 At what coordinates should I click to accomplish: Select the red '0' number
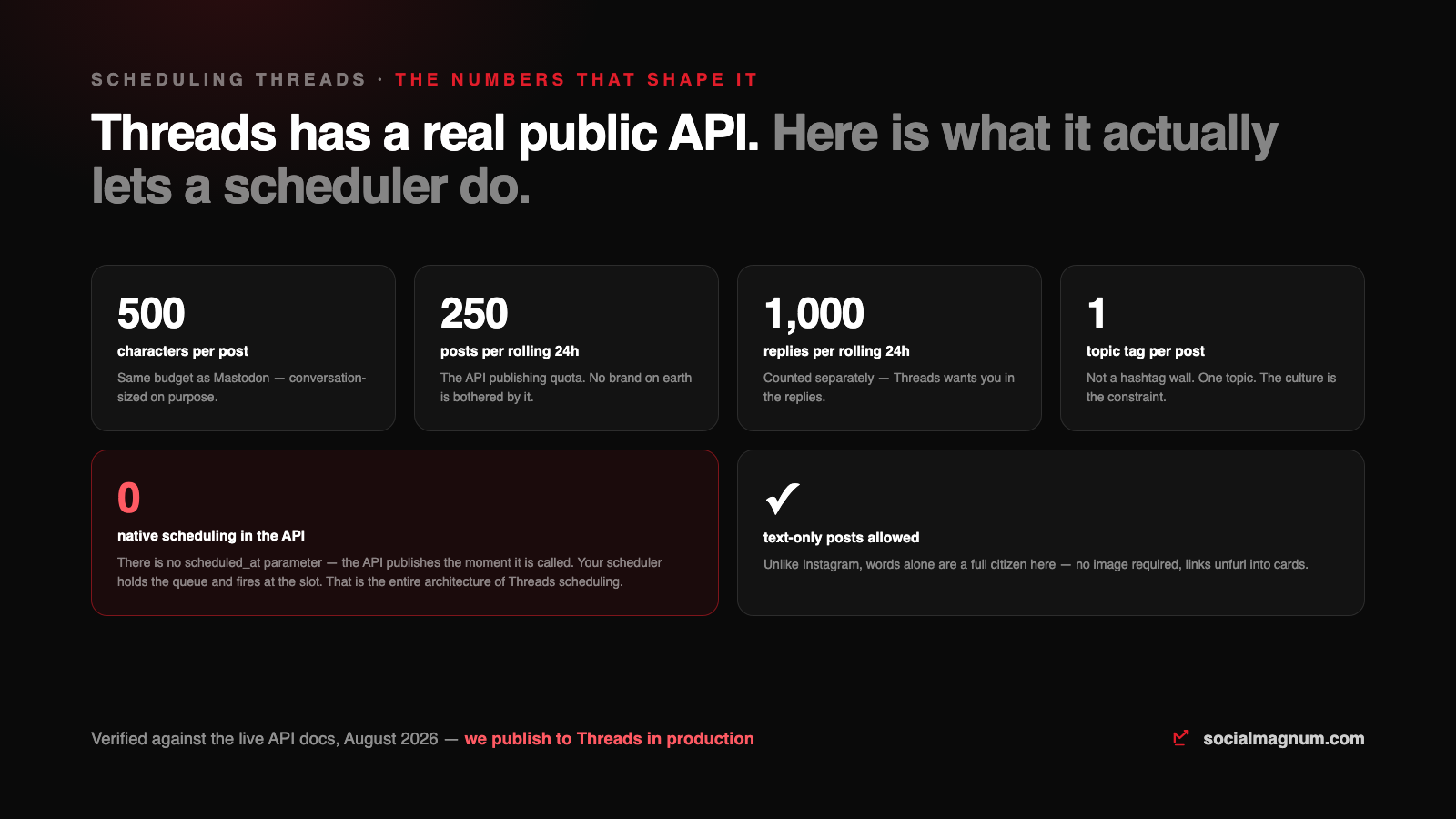[128, 499]
